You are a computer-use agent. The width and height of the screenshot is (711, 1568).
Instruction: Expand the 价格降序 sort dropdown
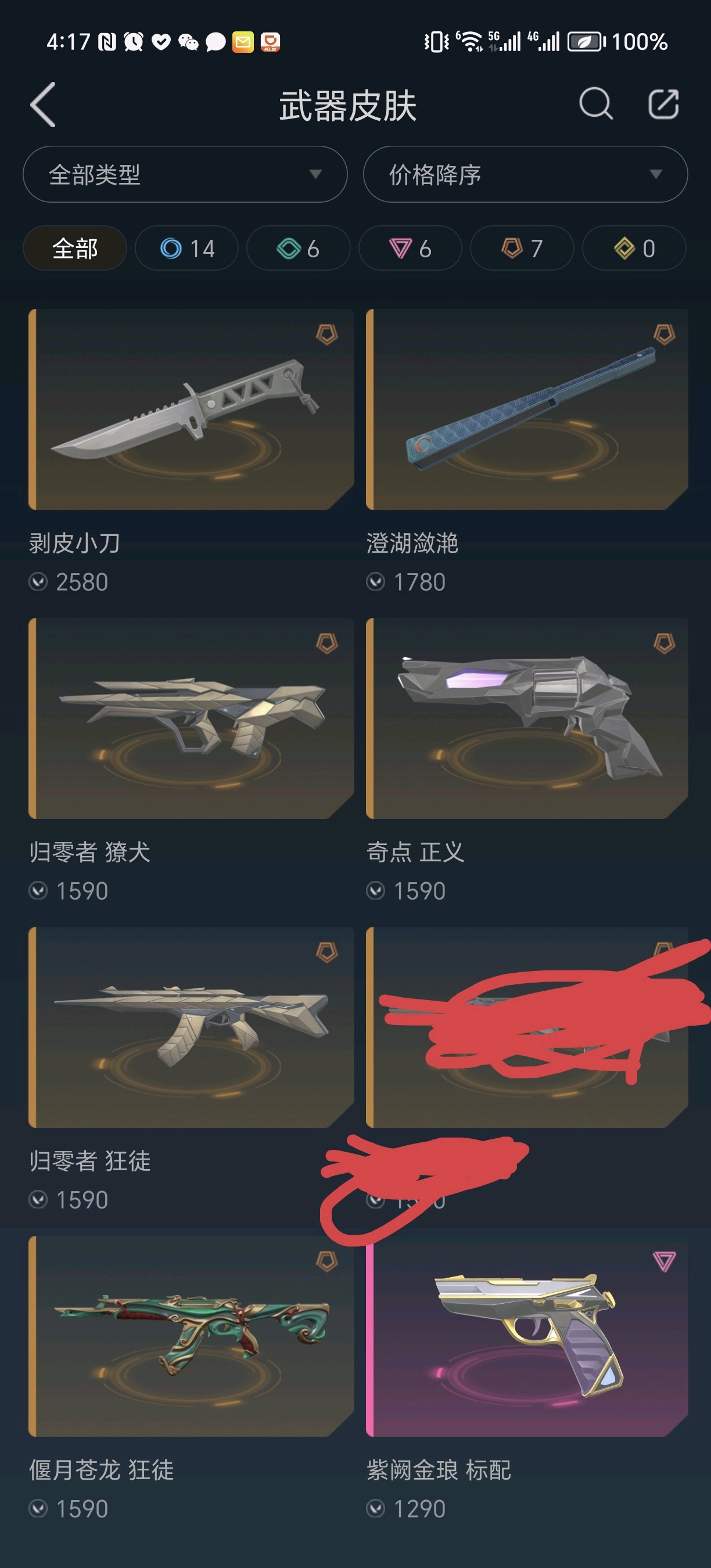tap(525, 174)
